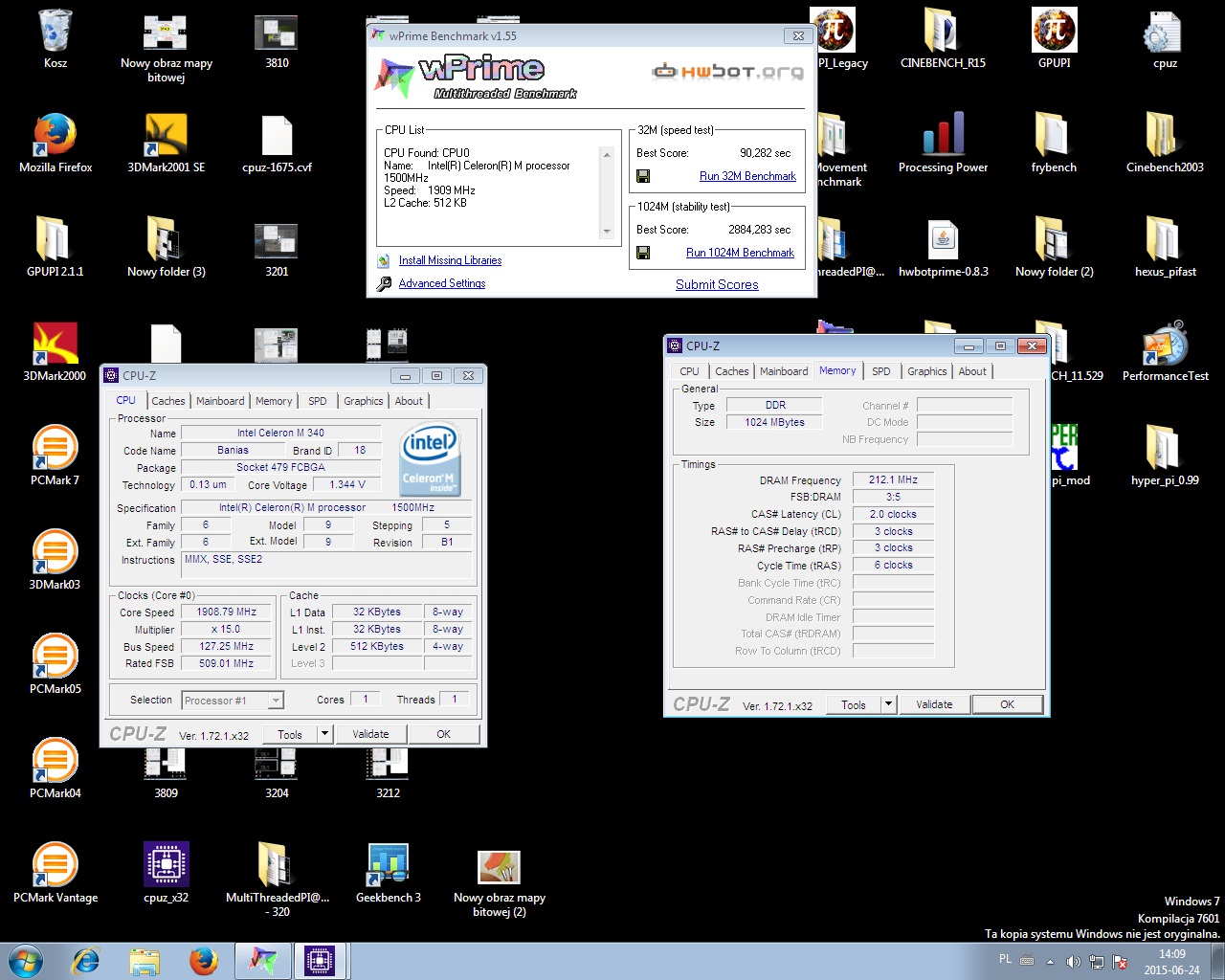Viewport: 1225px width, 980px height.
Task: Open Windows Explorer from taskbar
Action: pos(145,960)
